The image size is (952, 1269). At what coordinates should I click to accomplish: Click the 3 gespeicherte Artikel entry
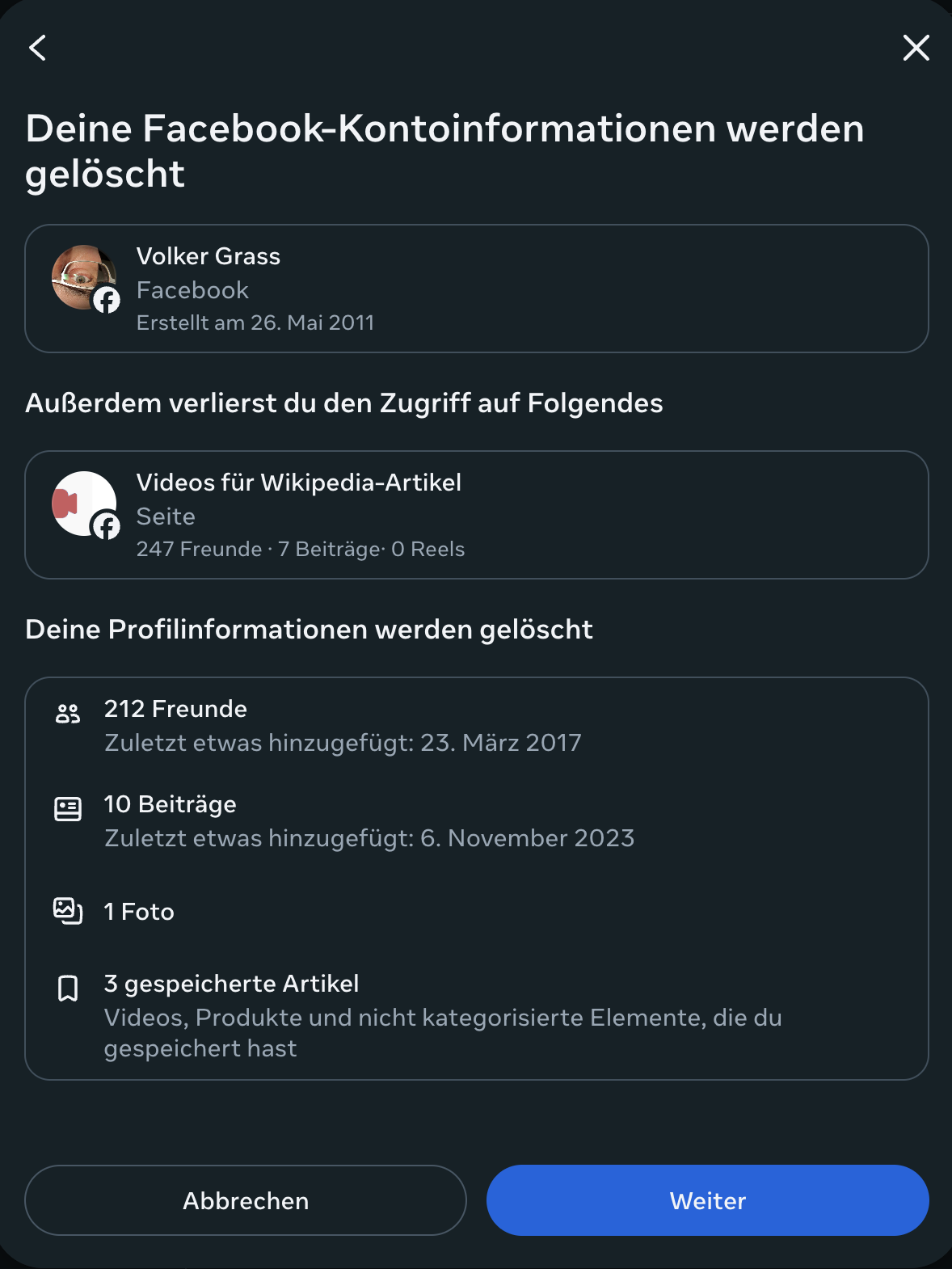(x=231, y=984)
